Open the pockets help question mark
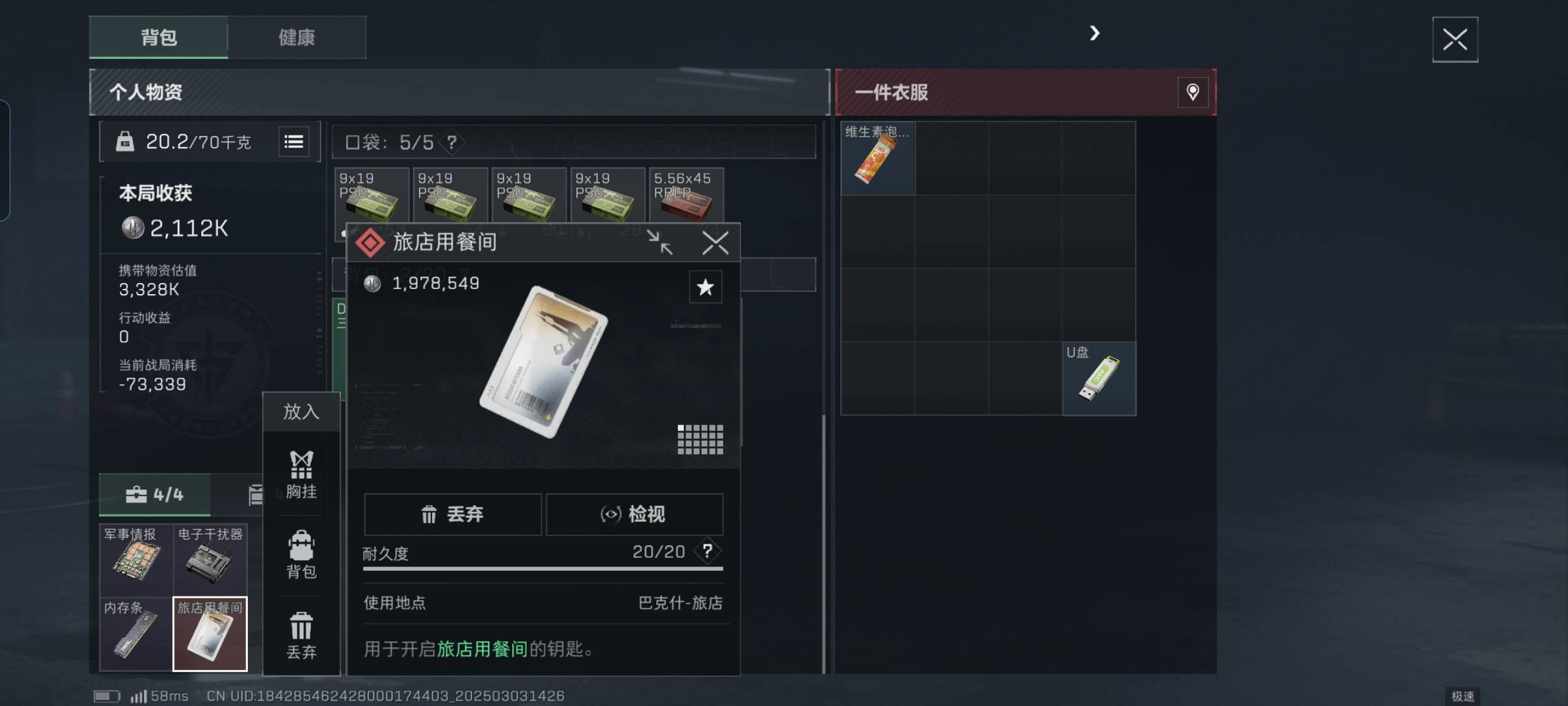The width and height of the screenshot is (1568, 706). tap(451, 142)
